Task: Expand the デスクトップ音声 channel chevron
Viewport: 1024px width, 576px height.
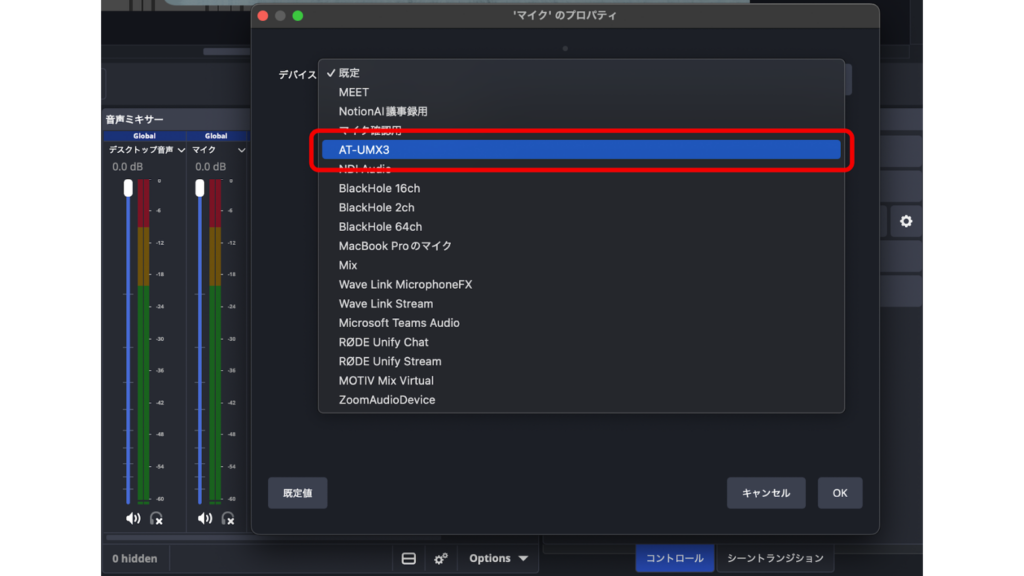Action: point(181,150)
